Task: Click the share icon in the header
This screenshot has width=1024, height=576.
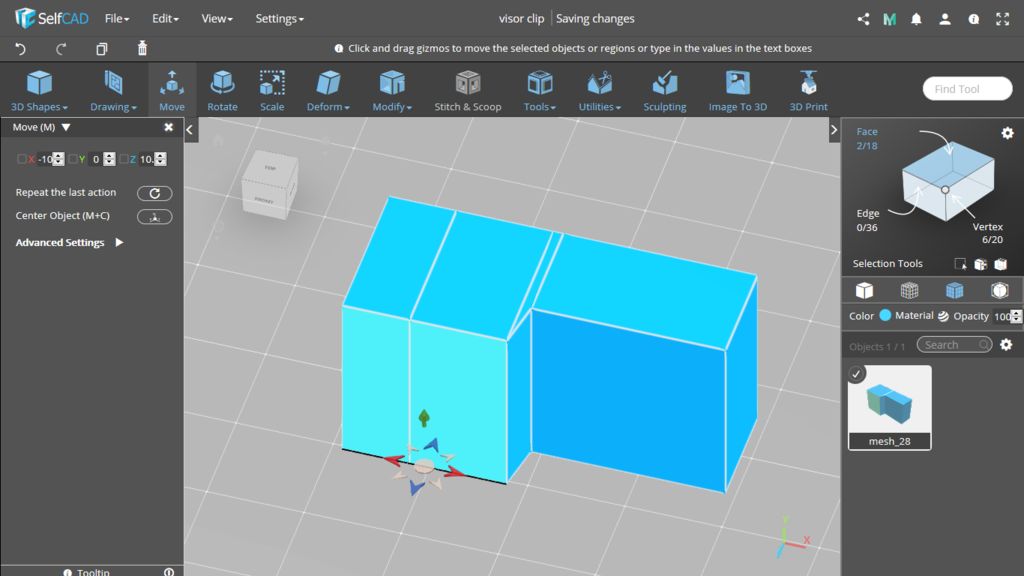Action: [864, 19]
